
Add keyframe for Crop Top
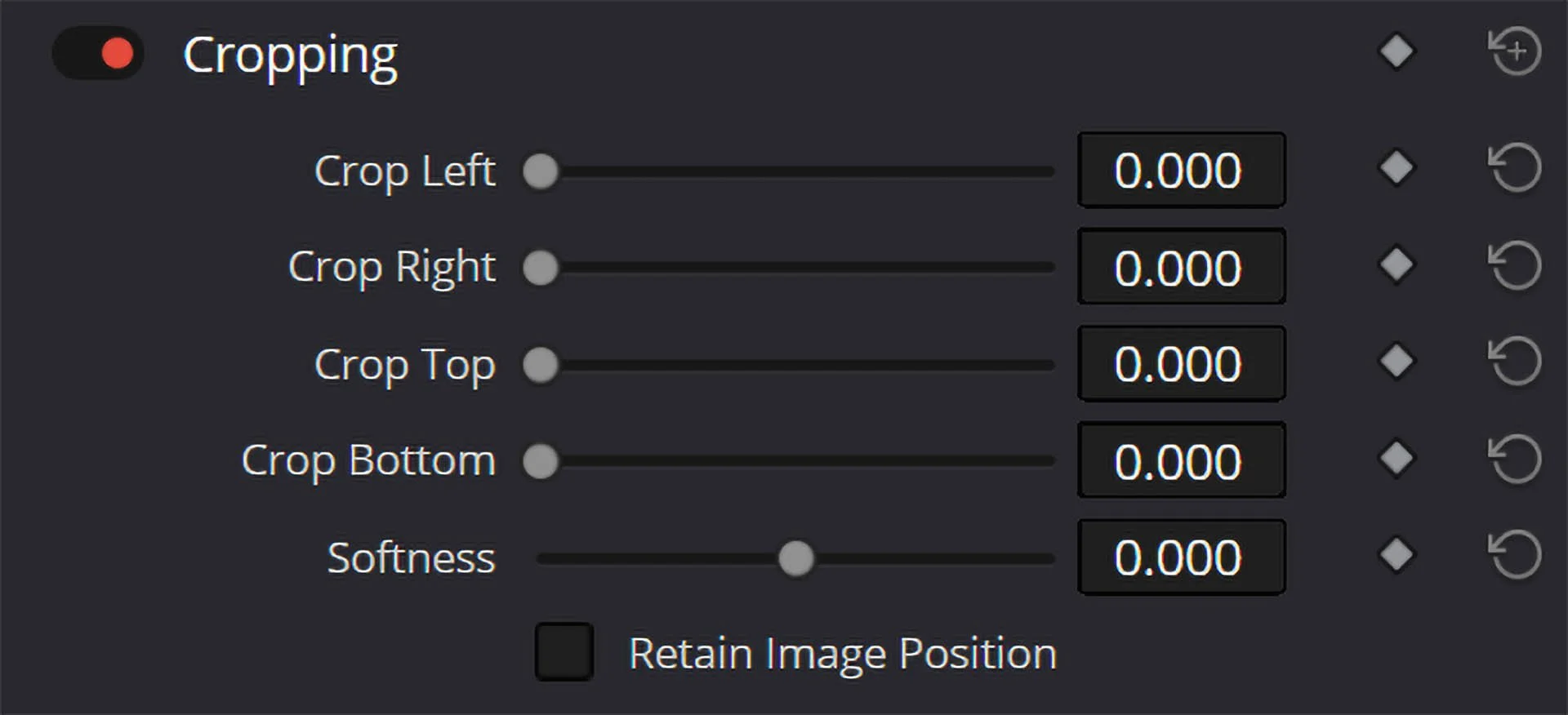[1396, 361]
